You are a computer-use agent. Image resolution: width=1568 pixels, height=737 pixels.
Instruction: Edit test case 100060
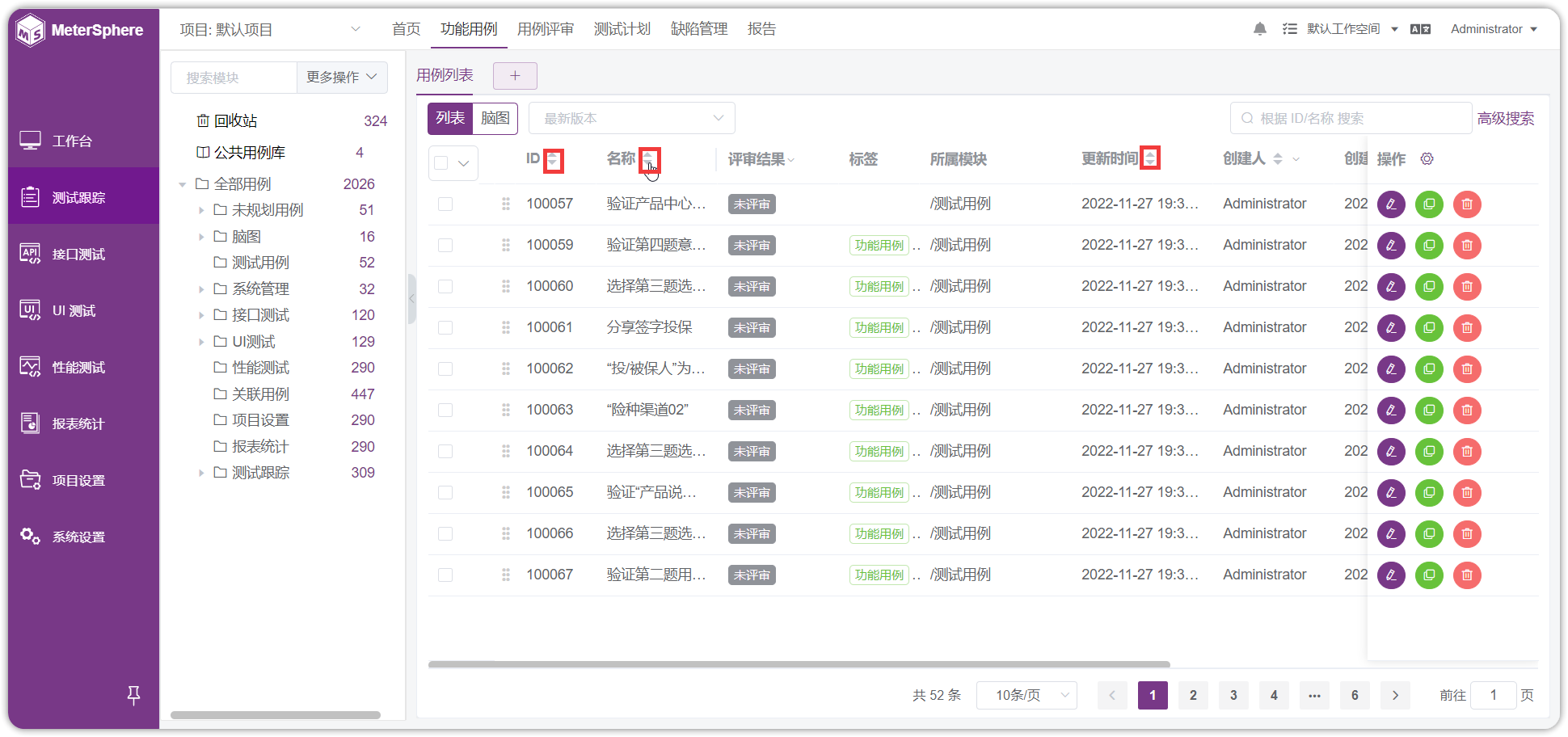click(x=1391, y=287)
